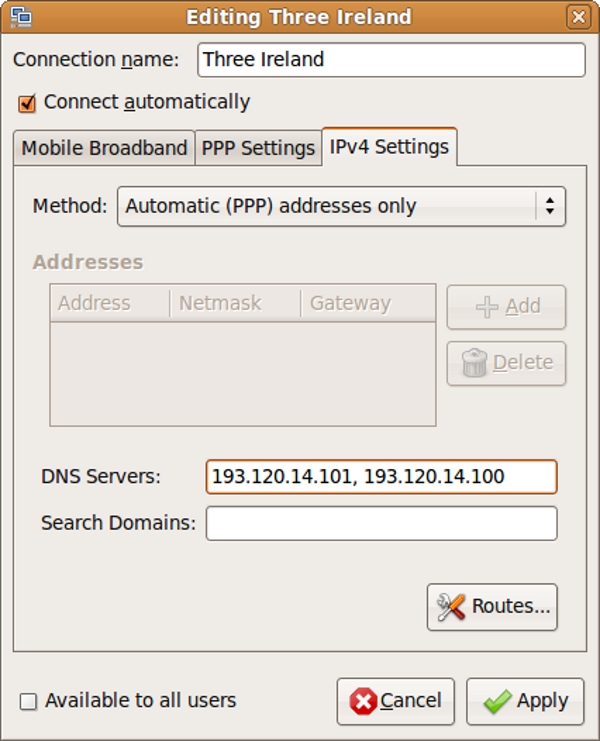This screenshot has width=600, height=741.
Task: Open the Routes settings
Action: click(492, 607)
